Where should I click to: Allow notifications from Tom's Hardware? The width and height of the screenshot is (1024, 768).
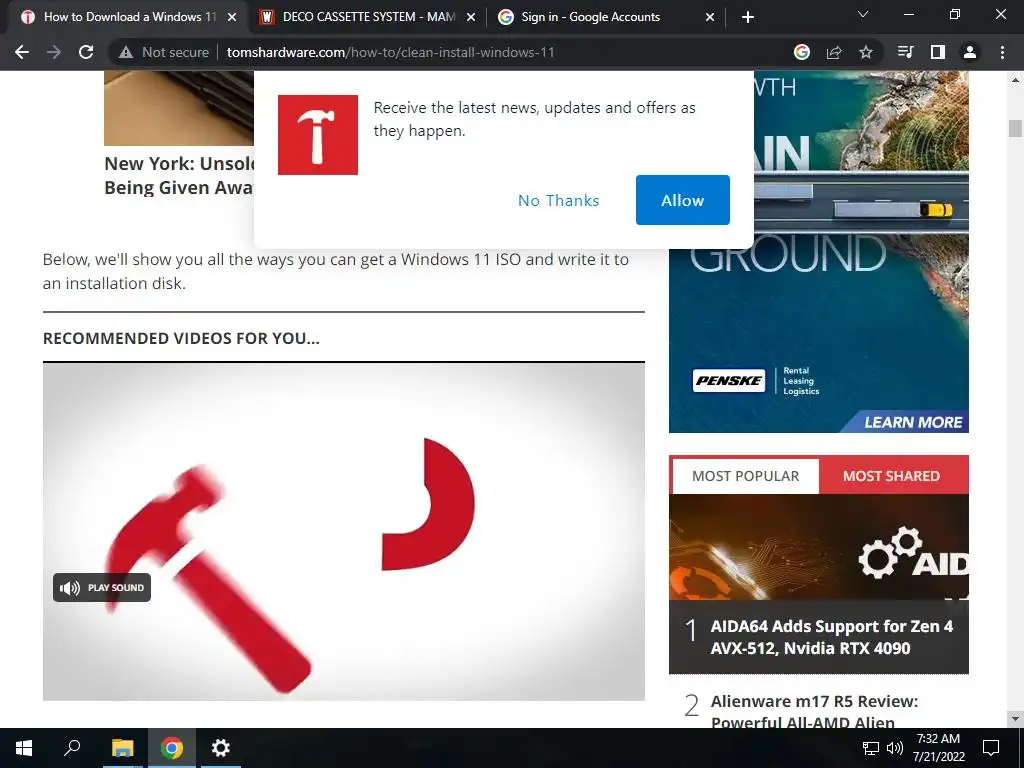click(x=682, y=200)
